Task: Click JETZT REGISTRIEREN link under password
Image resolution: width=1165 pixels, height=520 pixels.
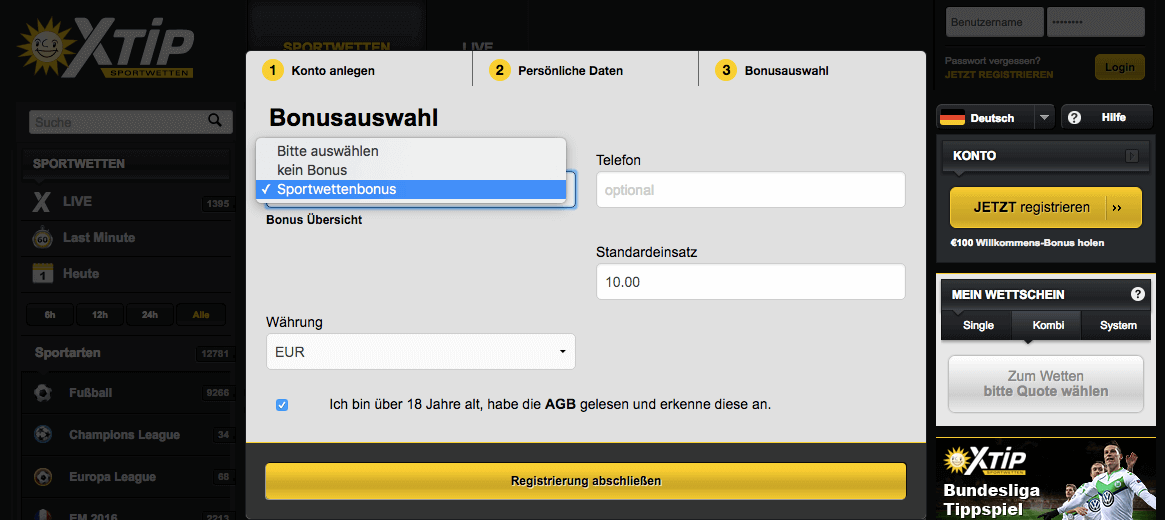Action: tap(999, 75)
